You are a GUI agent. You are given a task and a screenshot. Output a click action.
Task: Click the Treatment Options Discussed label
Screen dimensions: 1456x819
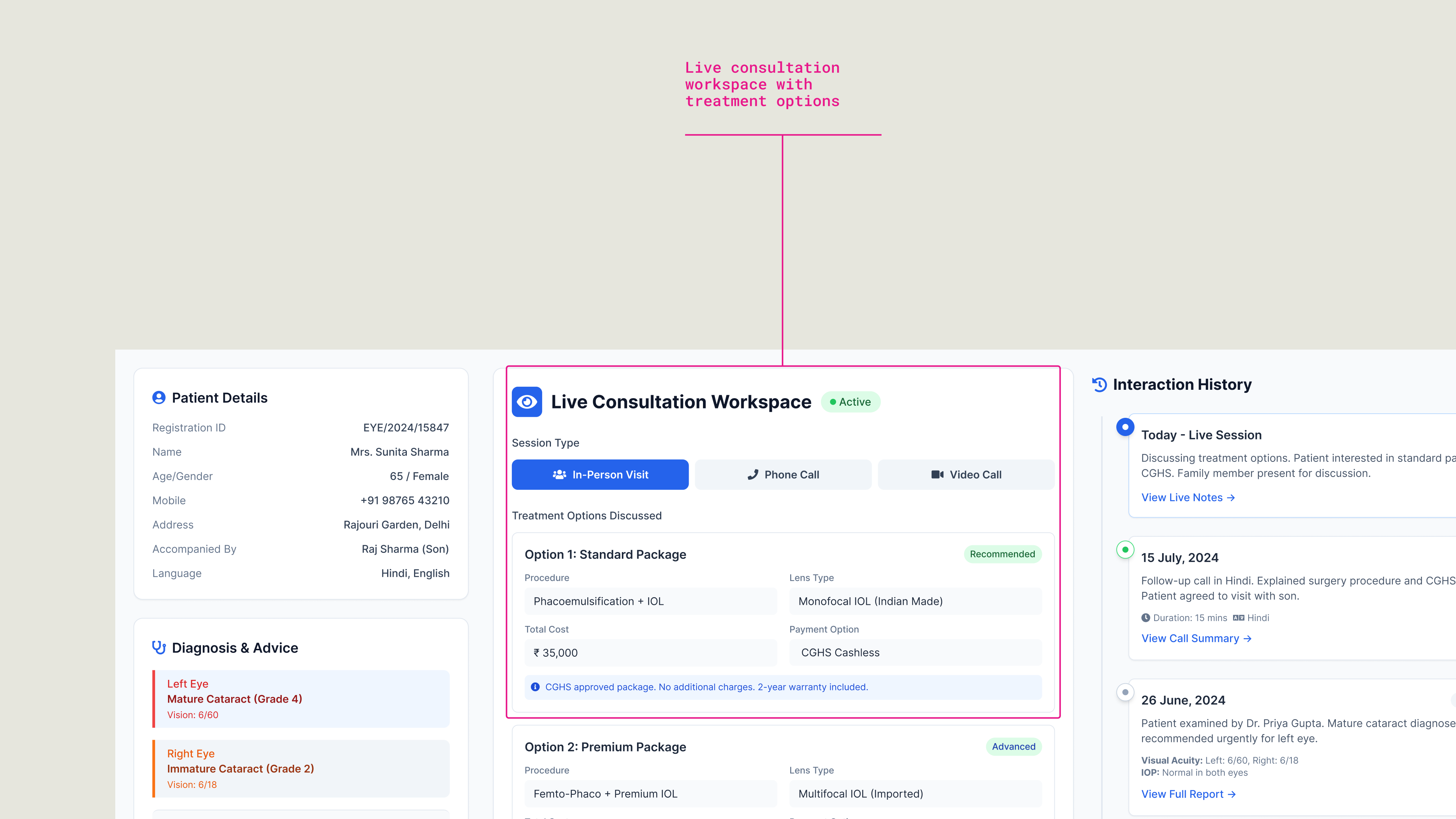pos(587,516)
